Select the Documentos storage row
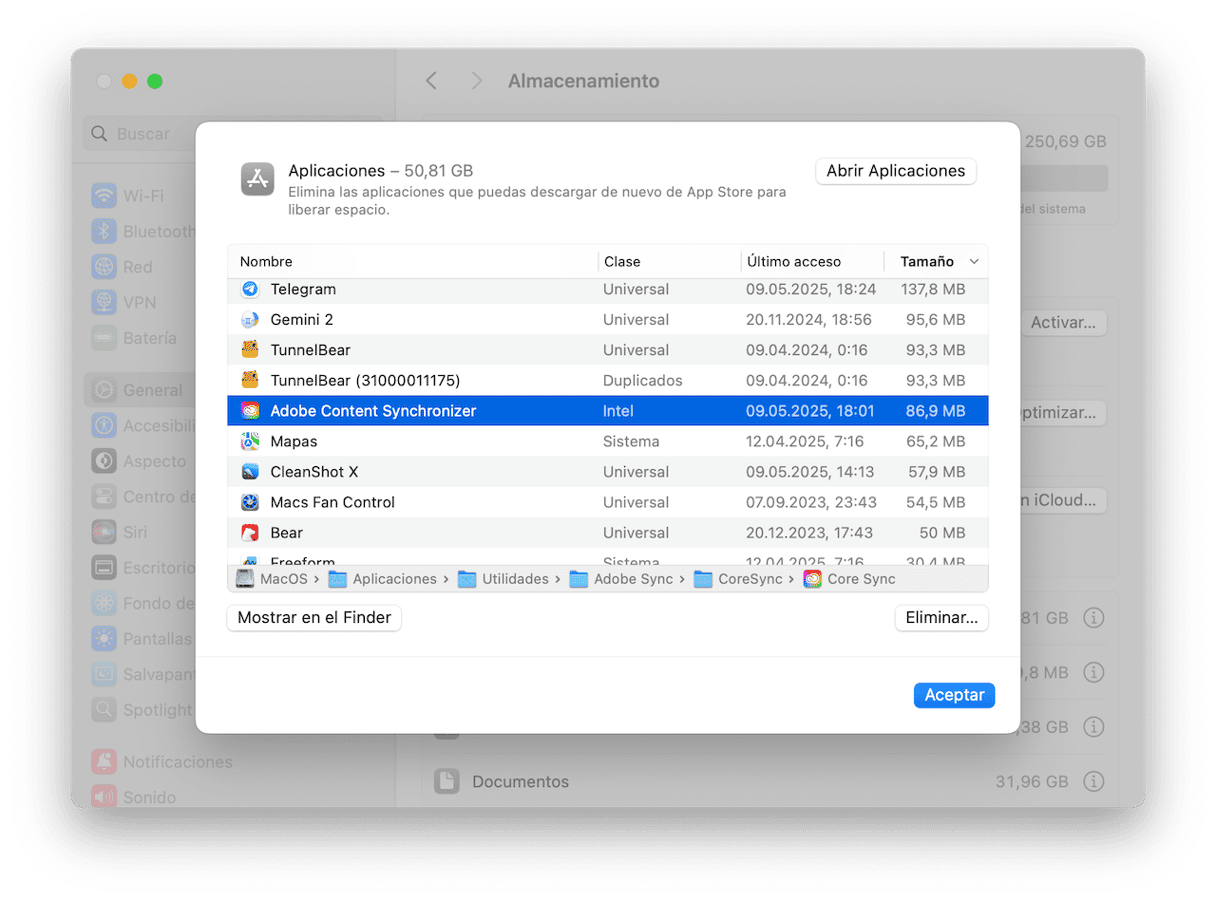This screenshot has width=1216, height=901. click(x=770, y=782)
